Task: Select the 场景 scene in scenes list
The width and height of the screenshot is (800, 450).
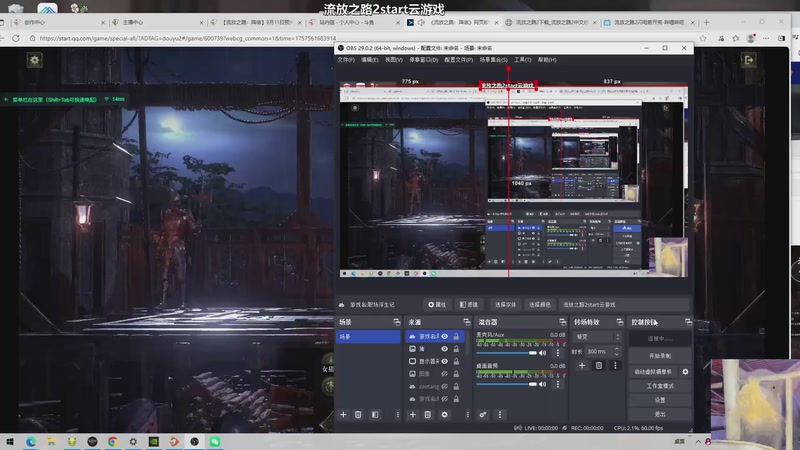Action: click(368, 337)
